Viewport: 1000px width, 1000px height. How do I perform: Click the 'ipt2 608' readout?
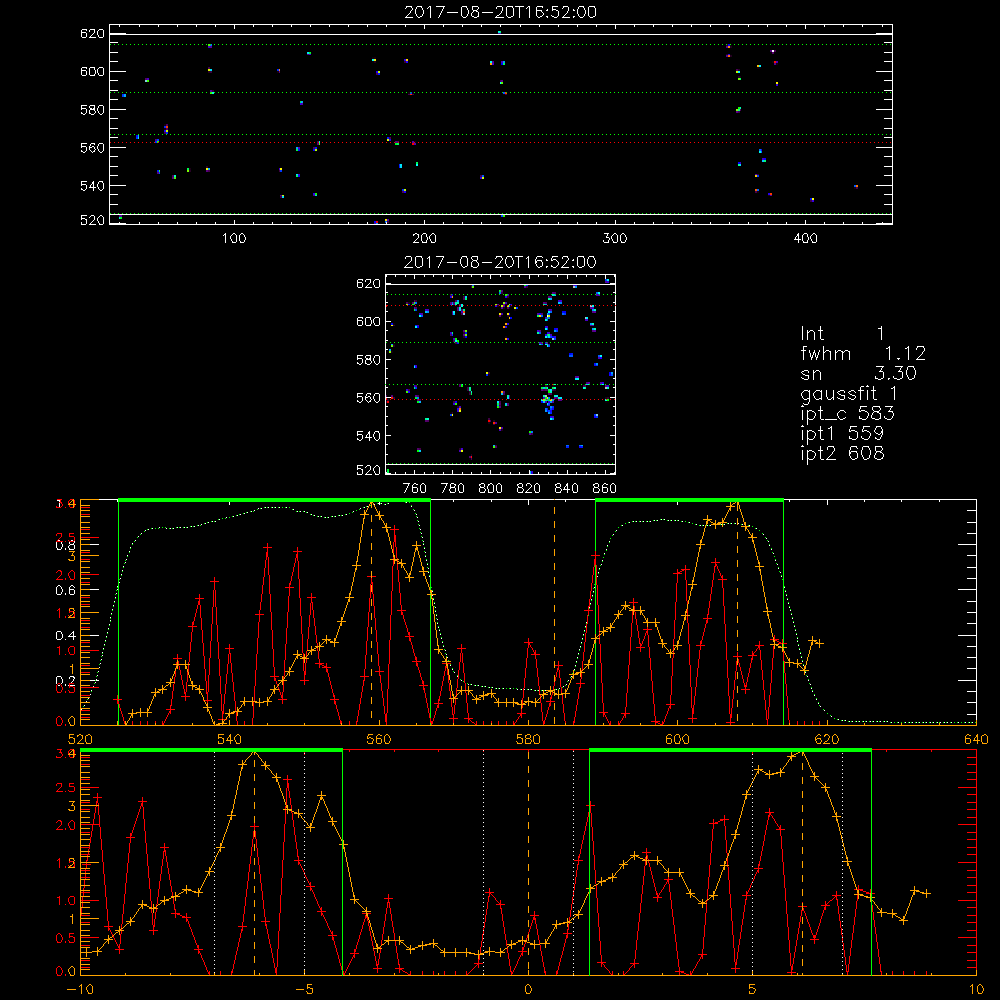pos(842,453)
